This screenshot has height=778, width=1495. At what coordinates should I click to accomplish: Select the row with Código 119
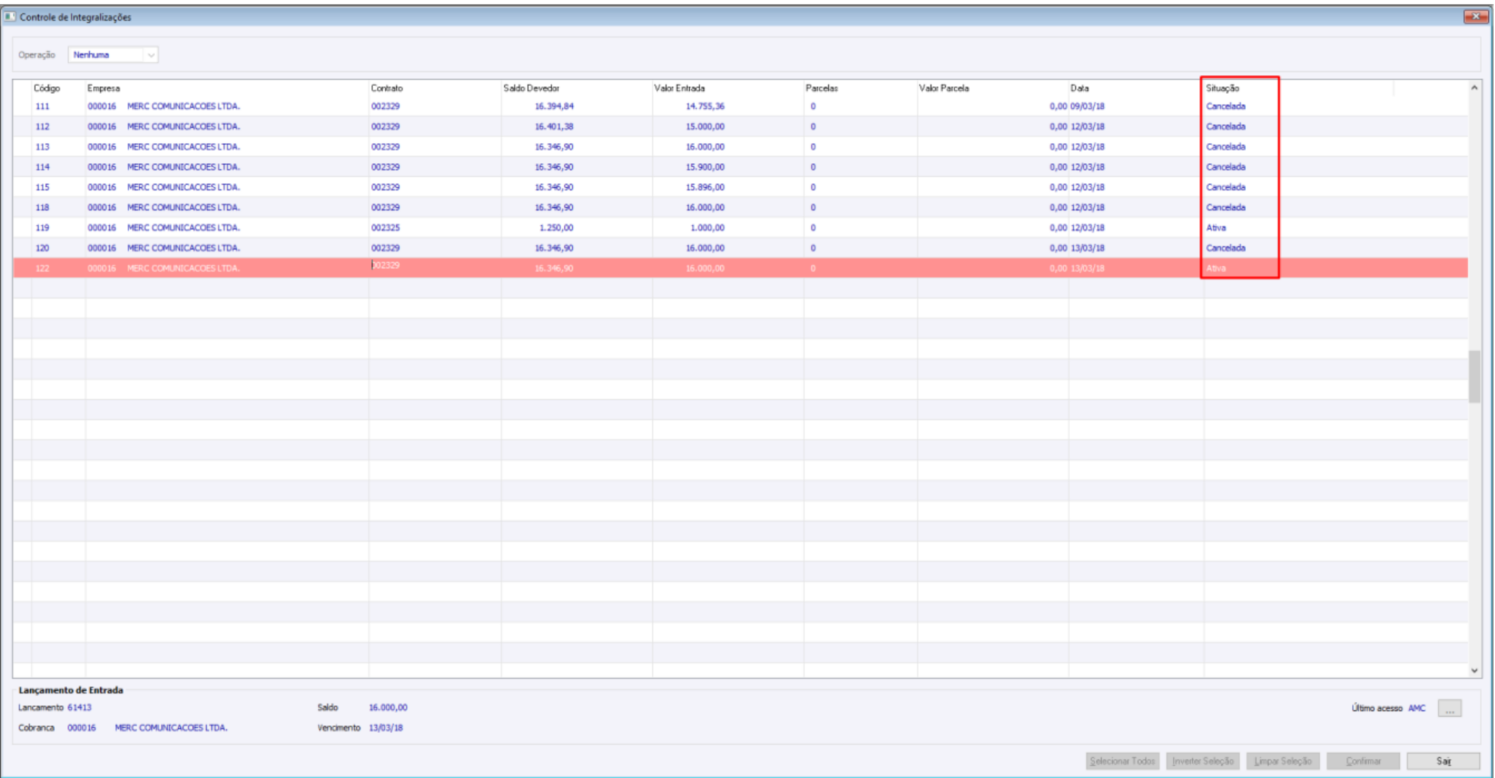[740, 228]
